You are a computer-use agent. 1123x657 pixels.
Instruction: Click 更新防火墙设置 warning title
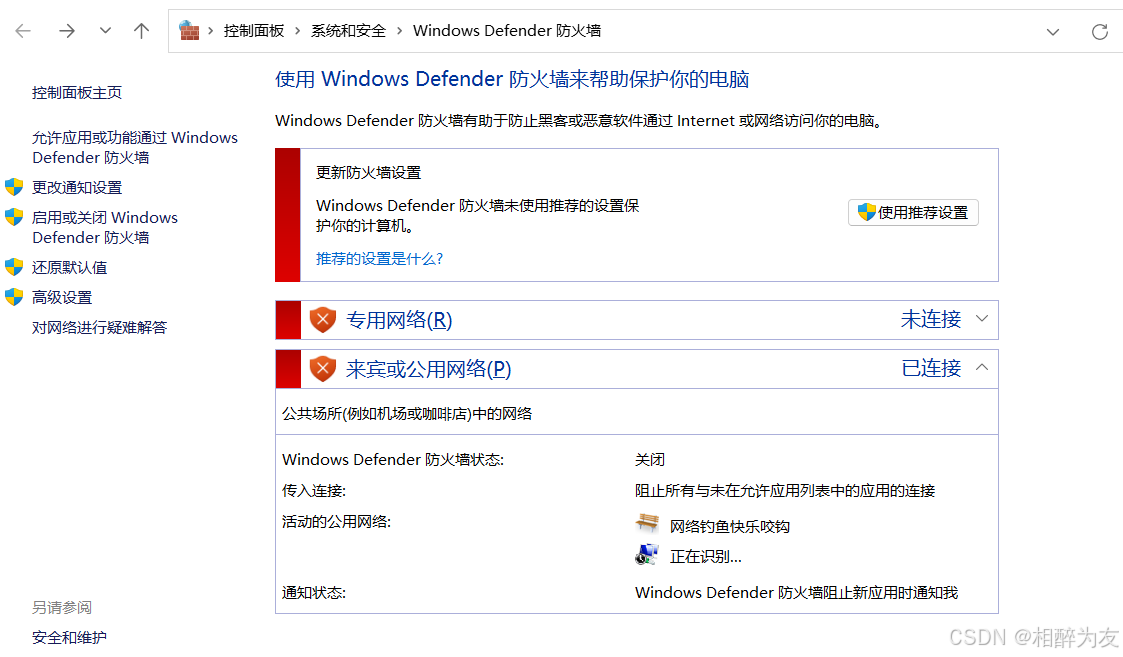click(x=368, y=173)
